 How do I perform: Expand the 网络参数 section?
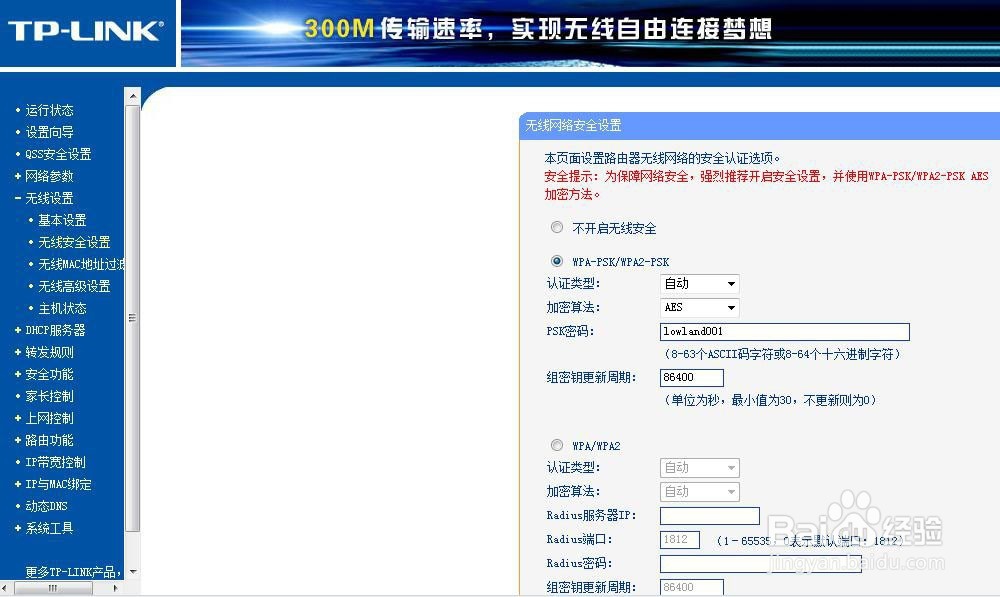click(x=49, y=176)
